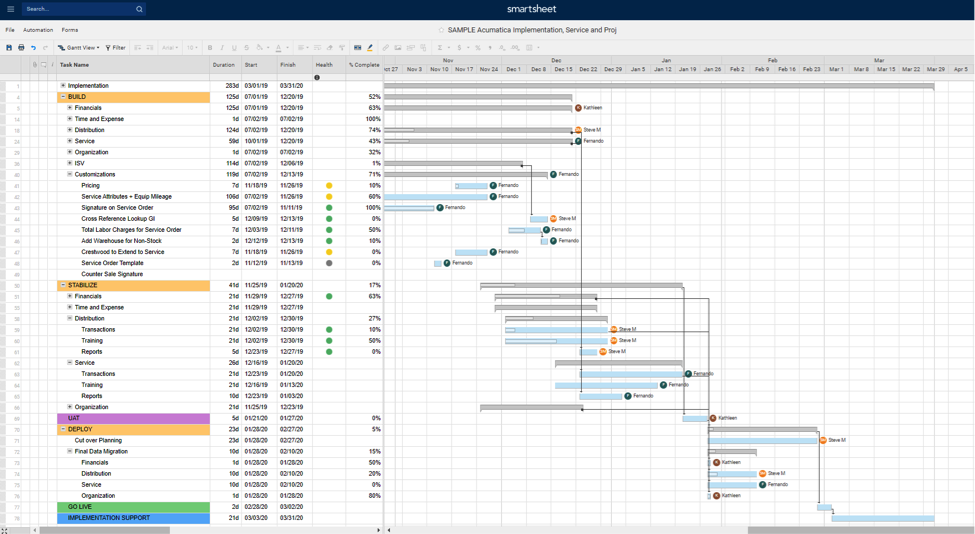Select the UAT purple task row
Viewport: 975px width, 534px height.
click(133, 418)
